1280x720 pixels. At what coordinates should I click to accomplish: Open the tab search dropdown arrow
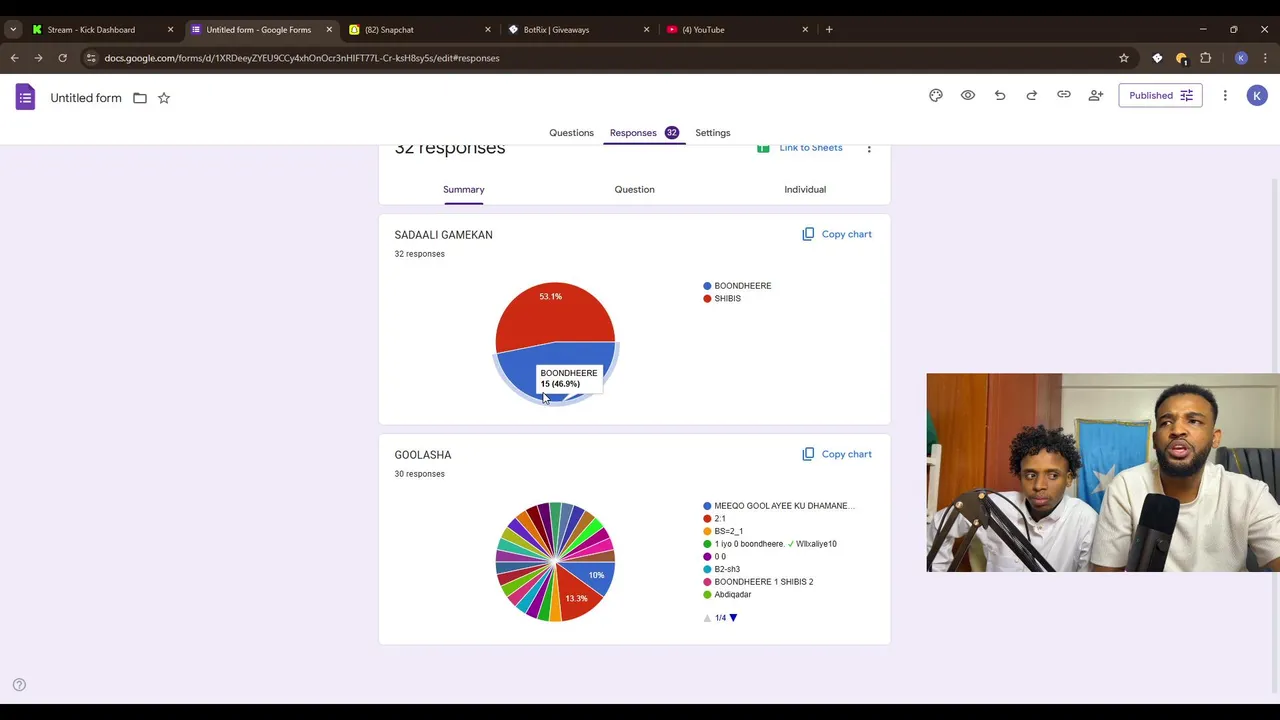(13, 30)
